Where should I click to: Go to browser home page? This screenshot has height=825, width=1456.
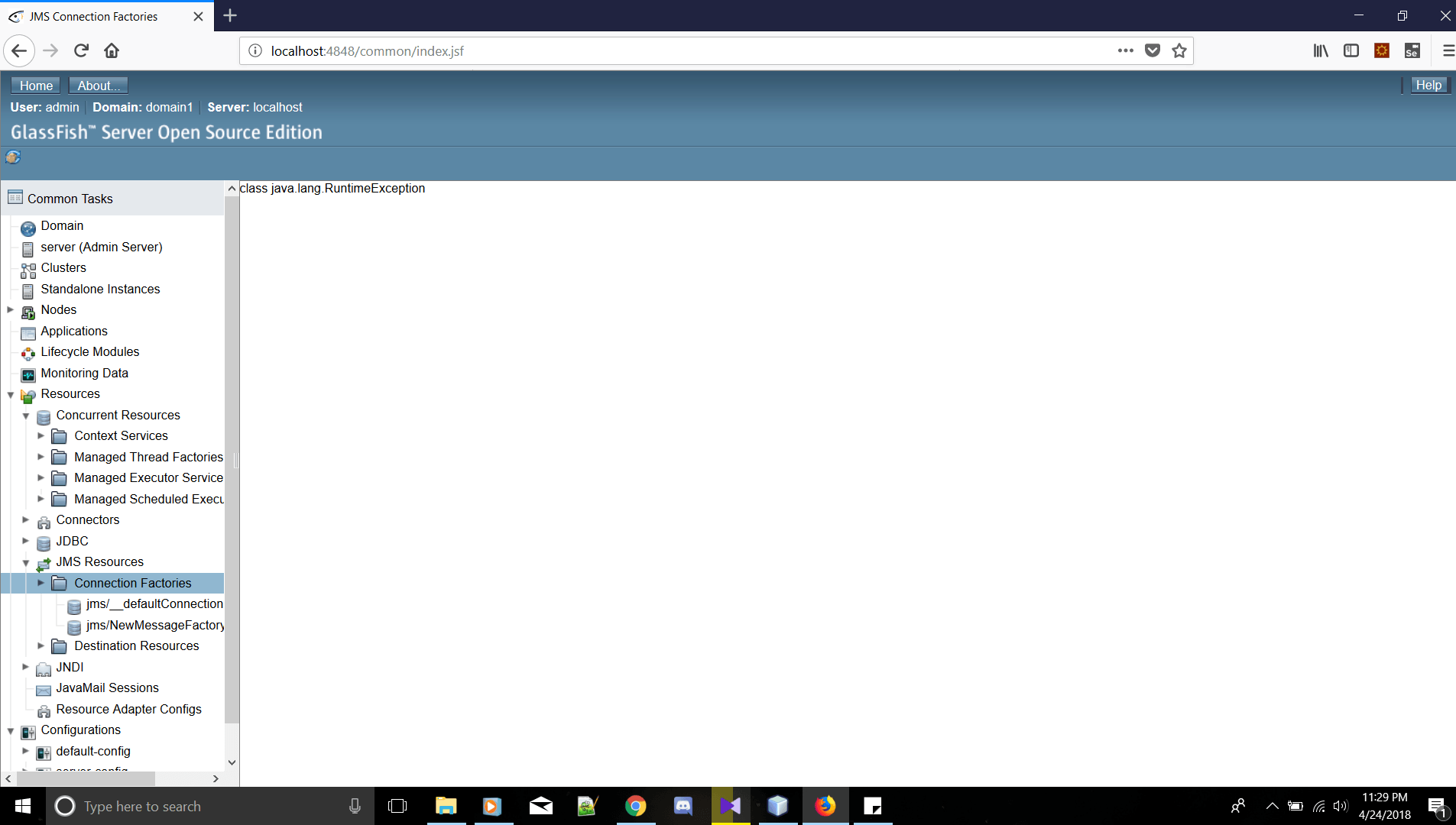click(112, 50)
